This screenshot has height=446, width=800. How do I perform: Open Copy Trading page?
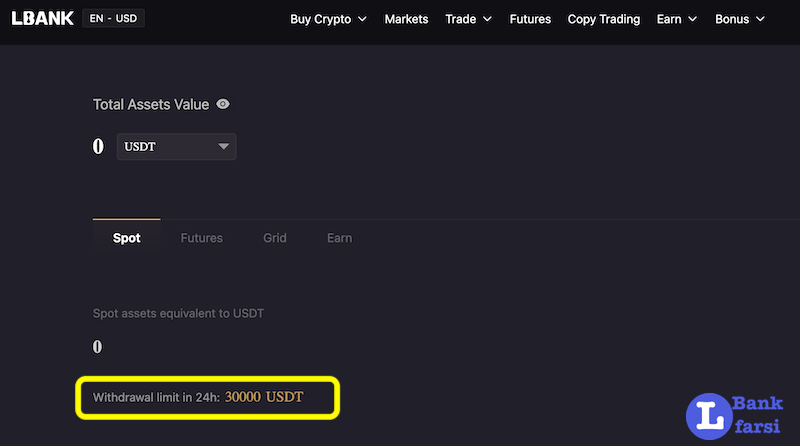coord(603,19)
